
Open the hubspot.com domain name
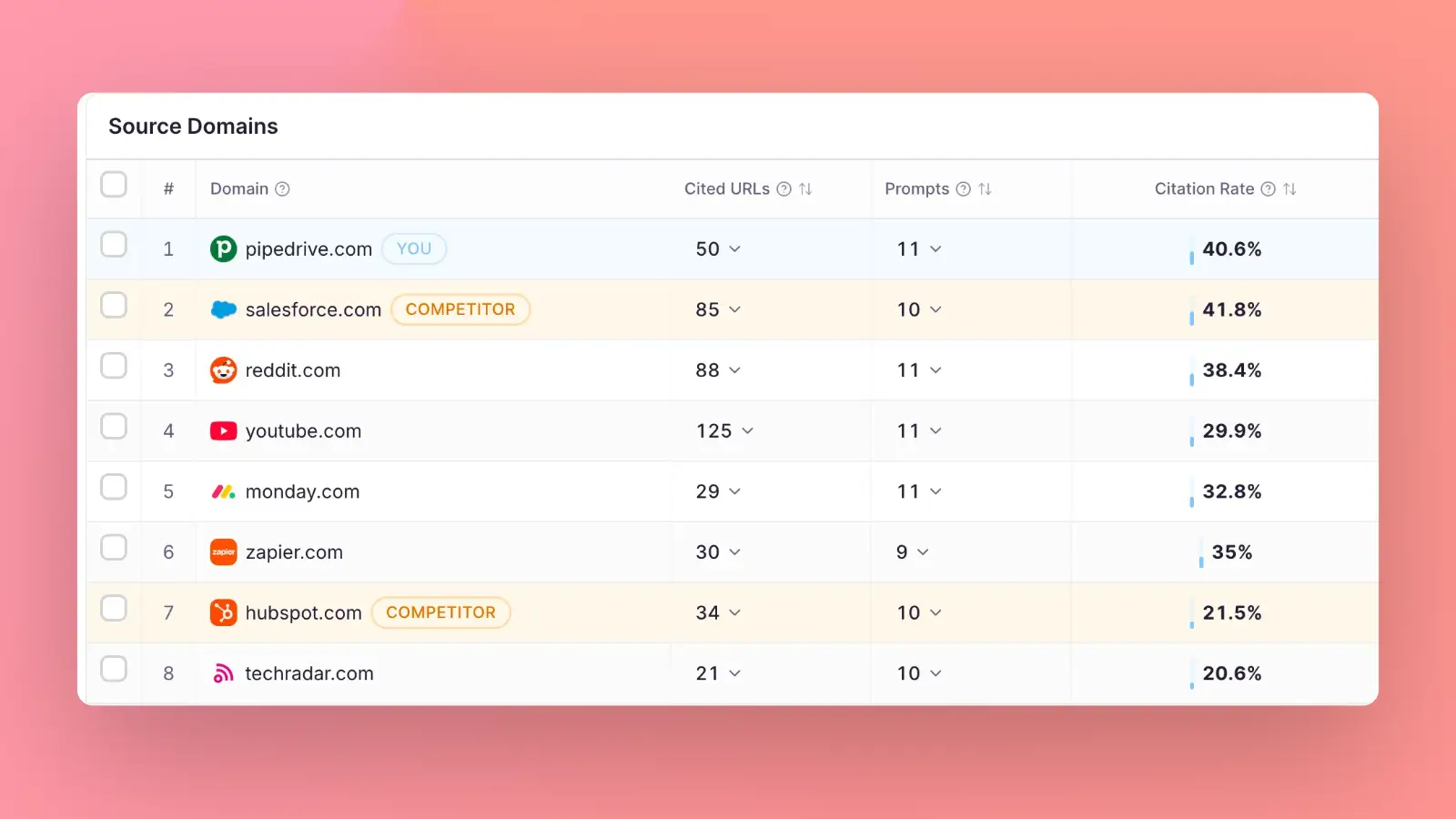(x=303, y=613)
